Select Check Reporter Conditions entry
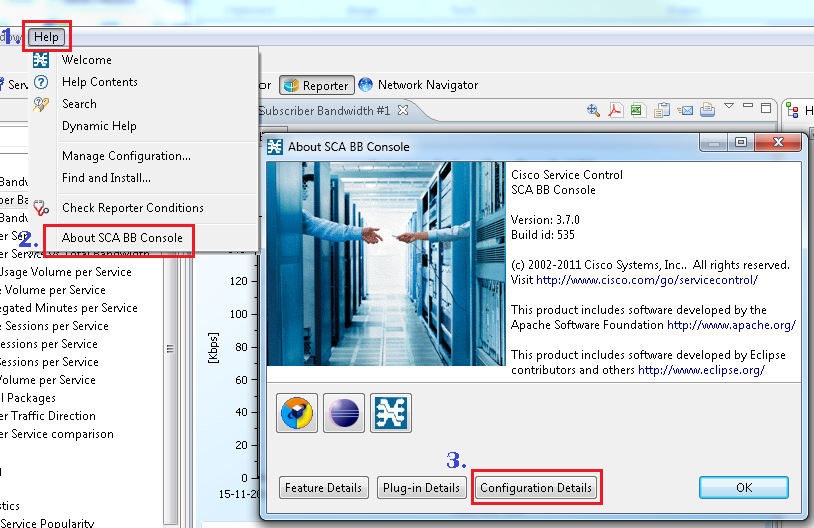 (x=133, y=208)
